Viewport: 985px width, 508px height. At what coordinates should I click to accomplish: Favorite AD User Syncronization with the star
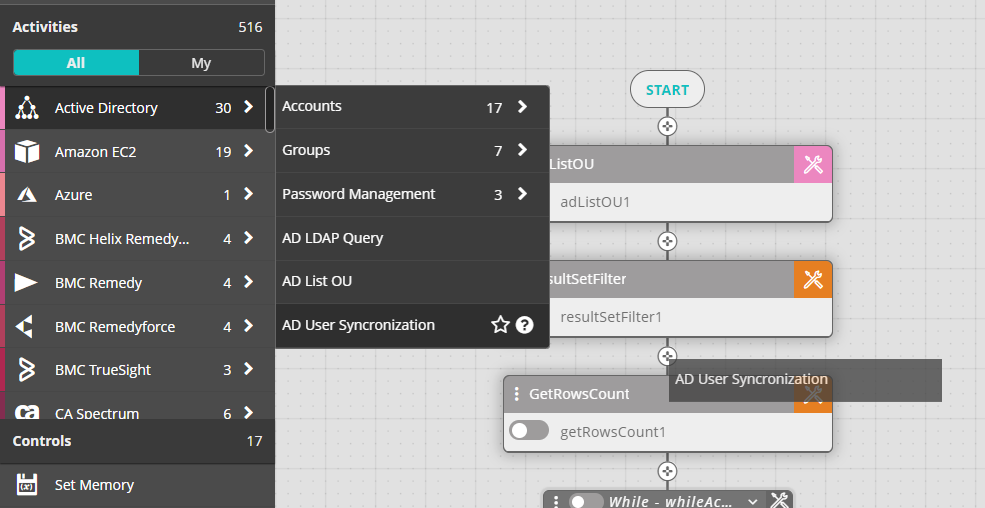(x=500, y=325)
